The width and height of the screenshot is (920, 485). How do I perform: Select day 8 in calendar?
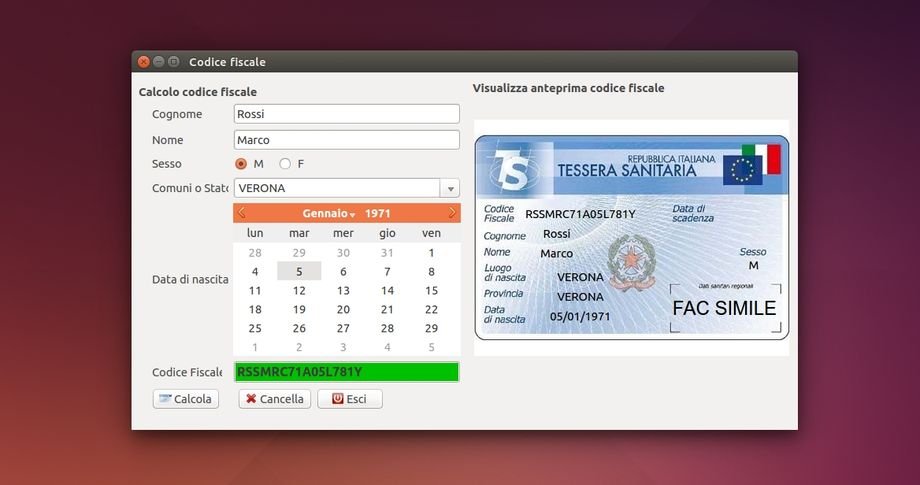[x=431, y=272]
